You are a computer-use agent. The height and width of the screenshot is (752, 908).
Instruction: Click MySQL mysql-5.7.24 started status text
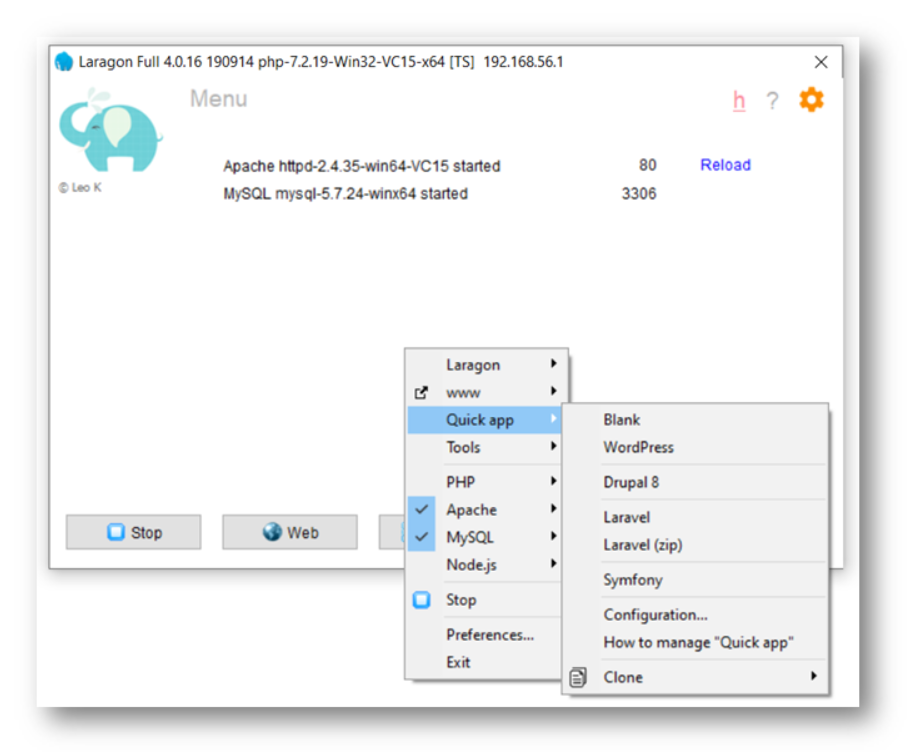tap(346, 193)
